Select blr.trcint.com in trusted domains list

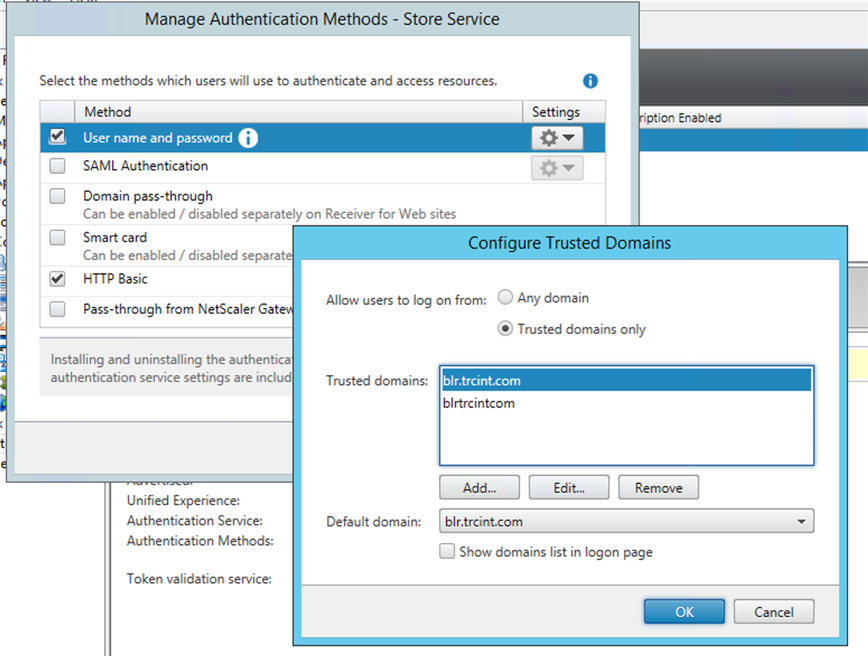626,380
